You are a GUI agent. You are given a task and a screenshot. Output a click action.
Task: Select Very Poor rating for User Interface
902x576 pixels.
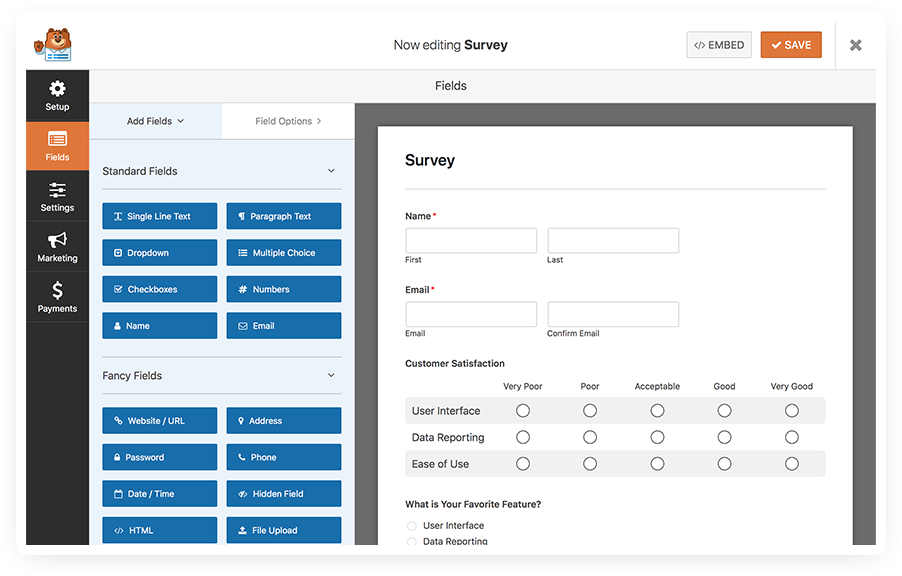tap(522, 410)
